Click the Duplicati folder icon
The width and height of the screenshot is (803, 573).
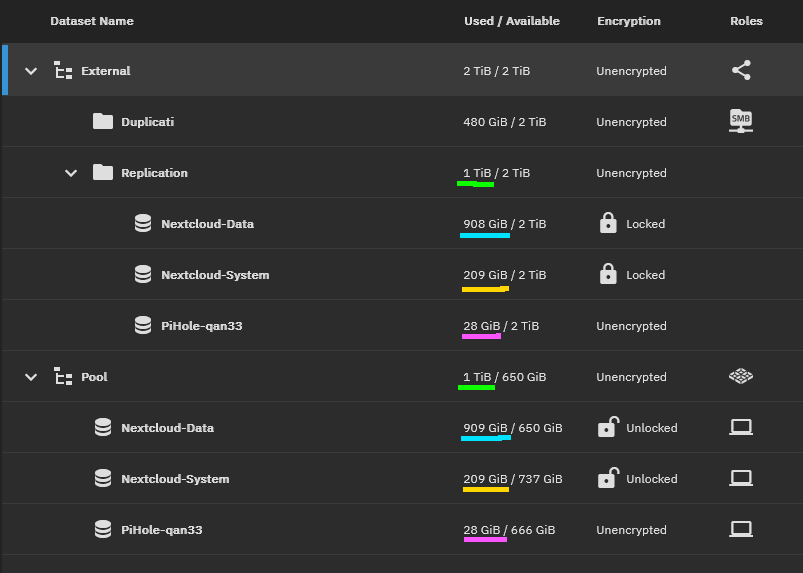(x=103, y=121)
